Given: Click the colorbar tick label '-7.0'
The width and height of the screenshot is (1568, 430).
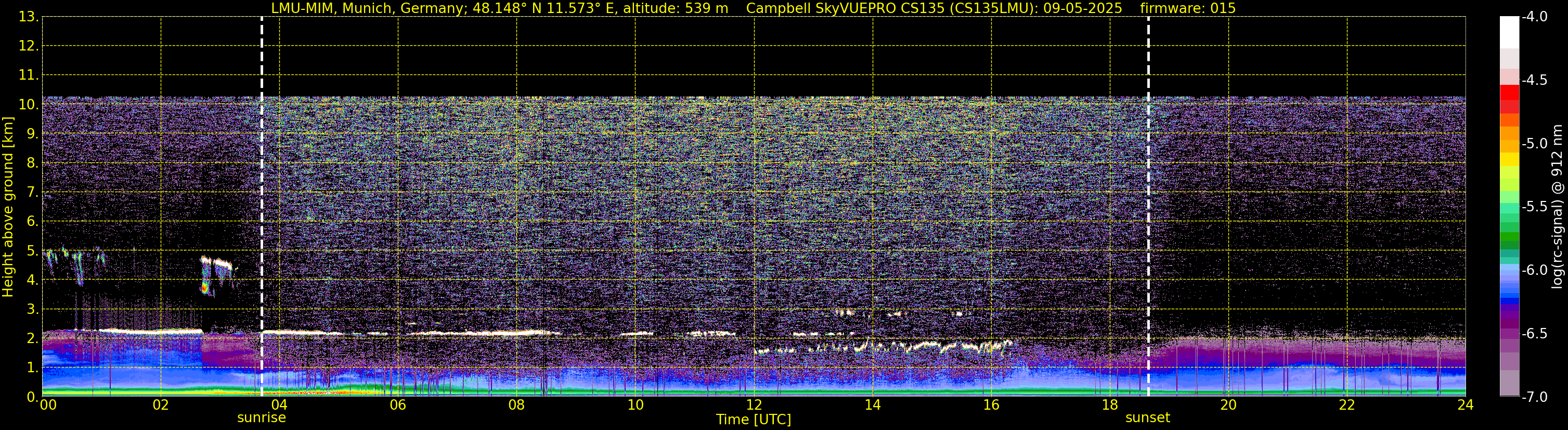Looking at the screenshot, I should [x=1534, y=397].
